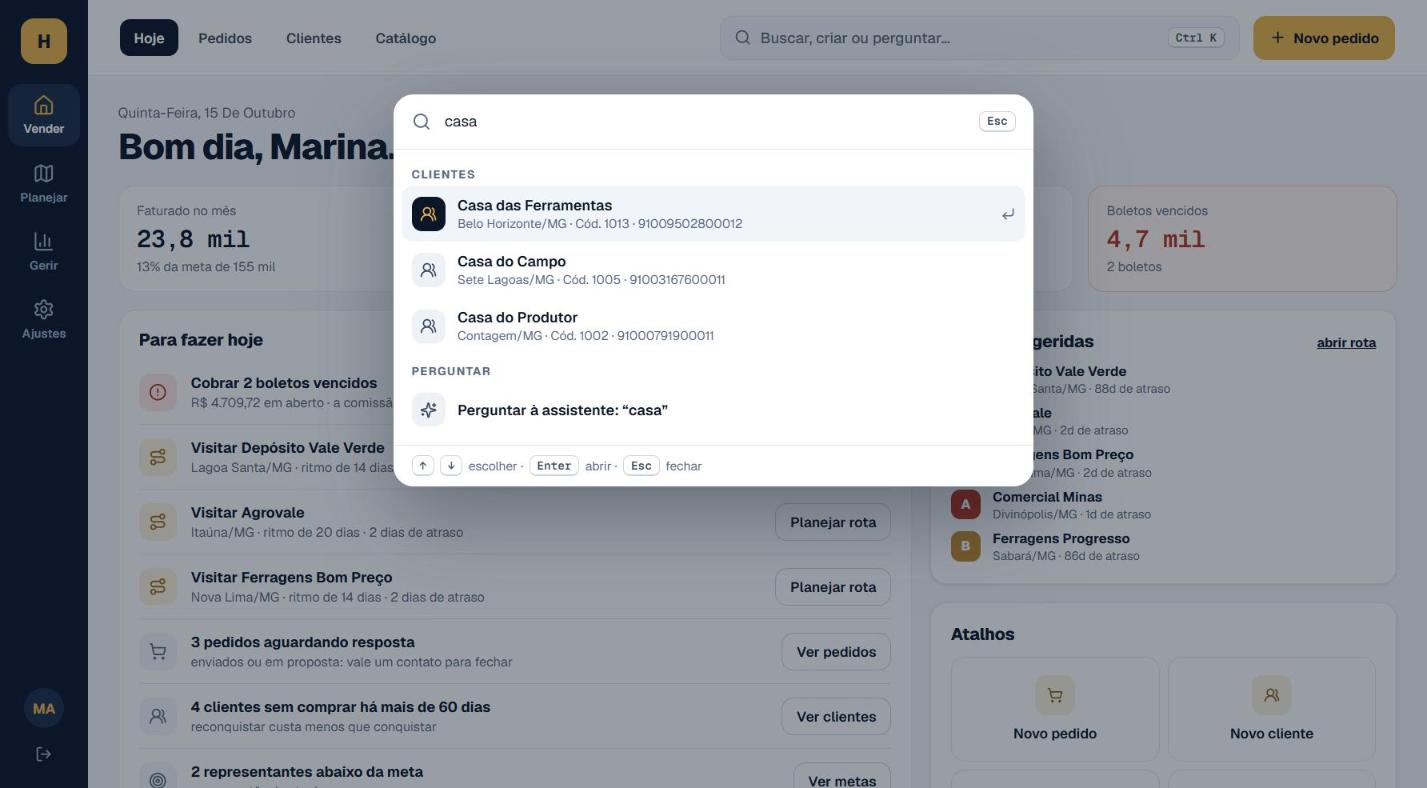The image size is (1427, 788).
Task: Switch to the Hoje tab
Action: [149, 38]
